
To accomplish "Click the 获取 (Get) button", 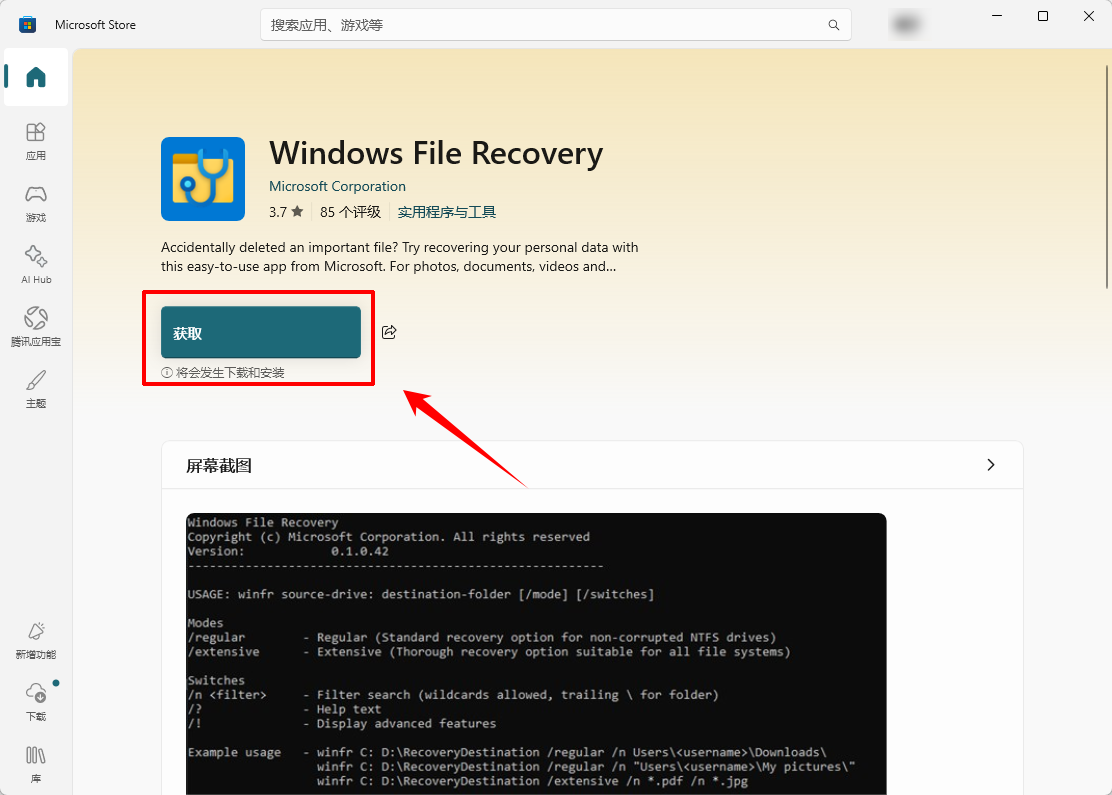I will click(x=261, y=332).
